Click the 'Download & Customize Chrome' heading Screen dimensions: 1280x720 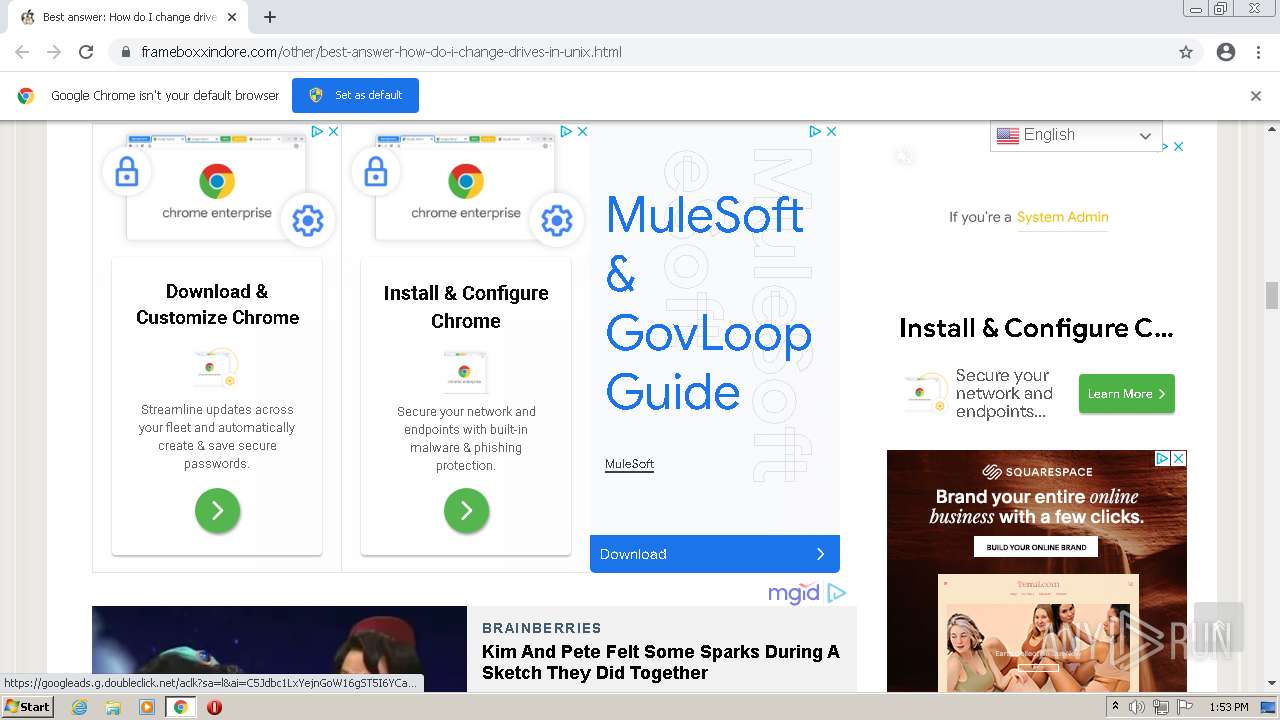217,304
